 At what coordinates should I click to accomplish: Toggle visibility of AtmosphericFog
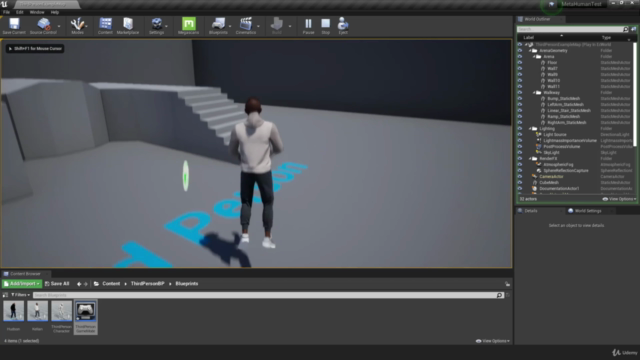(520, 164)
